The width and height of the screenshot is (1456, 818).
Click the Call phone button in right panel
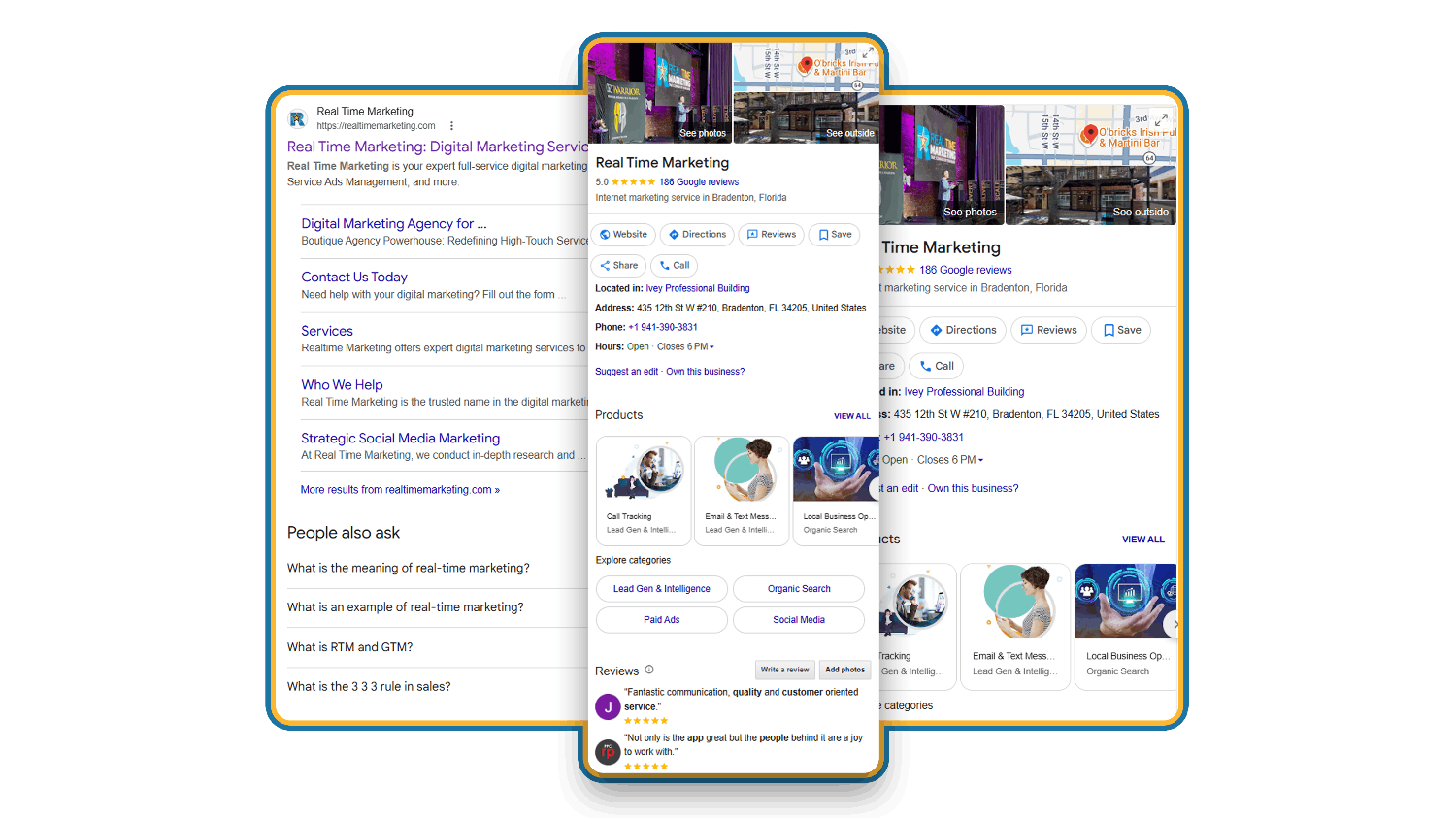click(937, 366)
